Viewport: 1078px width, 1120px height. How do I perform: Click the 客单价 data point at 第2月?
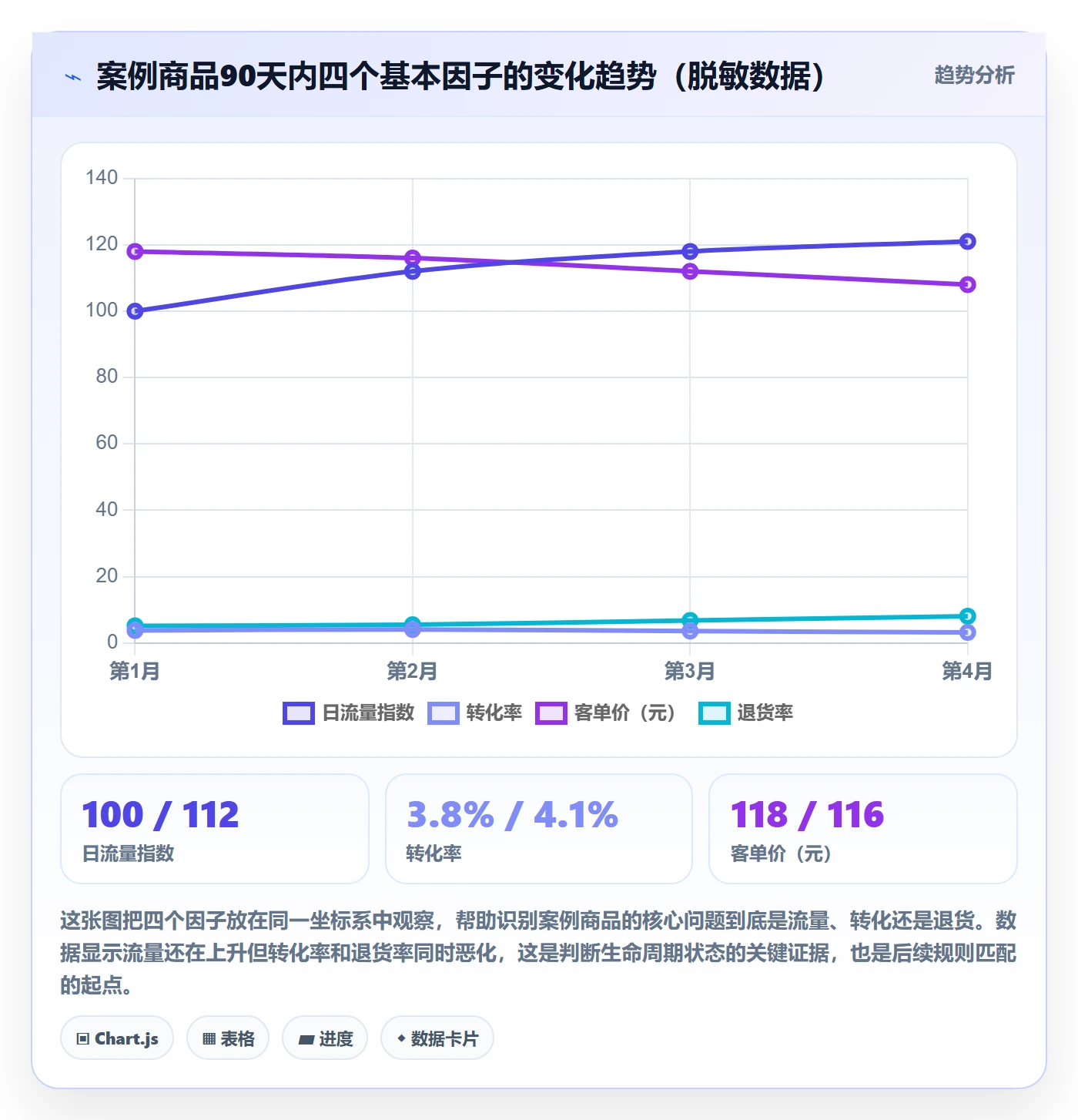tap(413, 258)
